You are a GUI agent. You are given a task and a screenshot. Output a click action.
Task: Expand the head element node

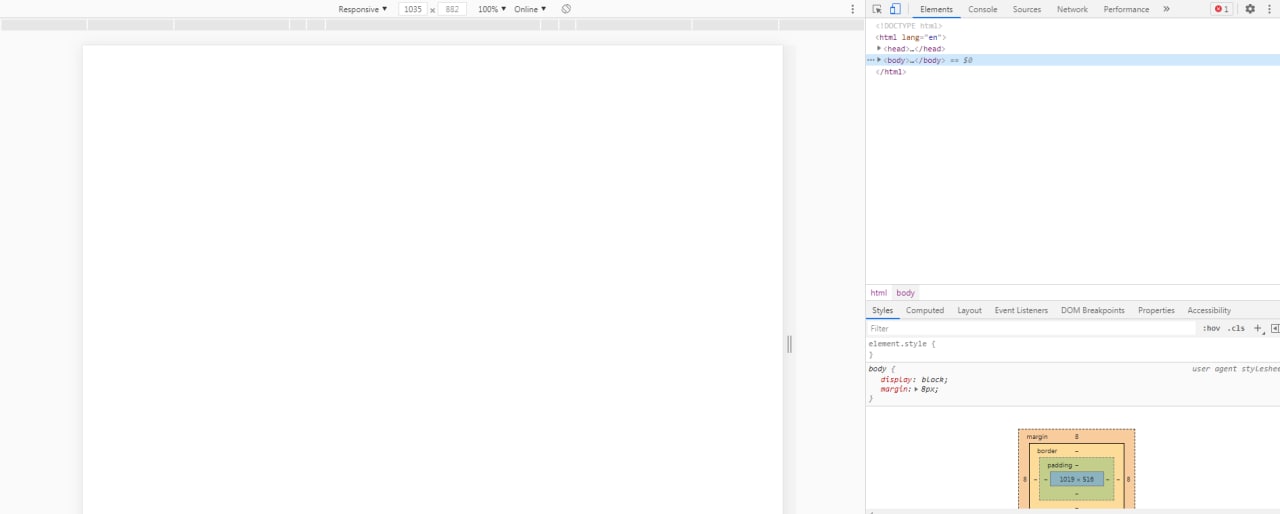(x=879, y=48)
